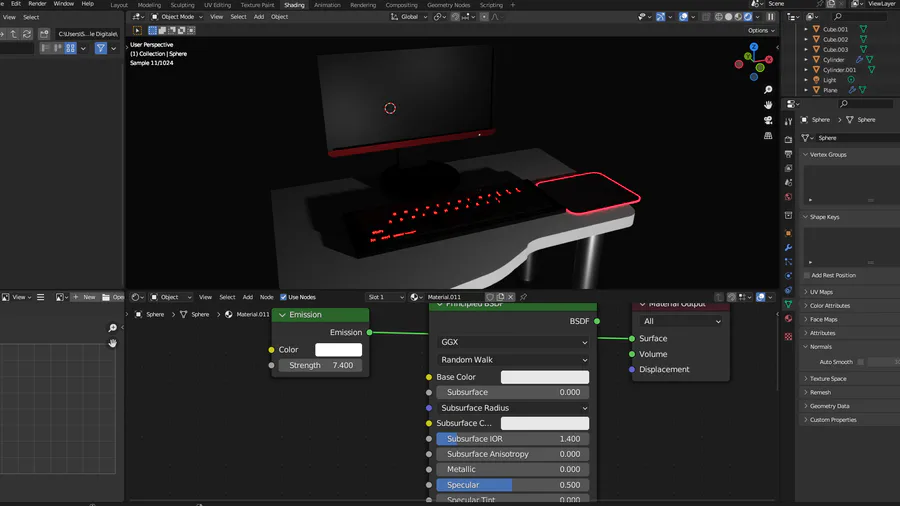Image resolution: width=900 pixels, height=506 pixels.
Task: Open the Global orientation dropdown
Action: [409, 17]
